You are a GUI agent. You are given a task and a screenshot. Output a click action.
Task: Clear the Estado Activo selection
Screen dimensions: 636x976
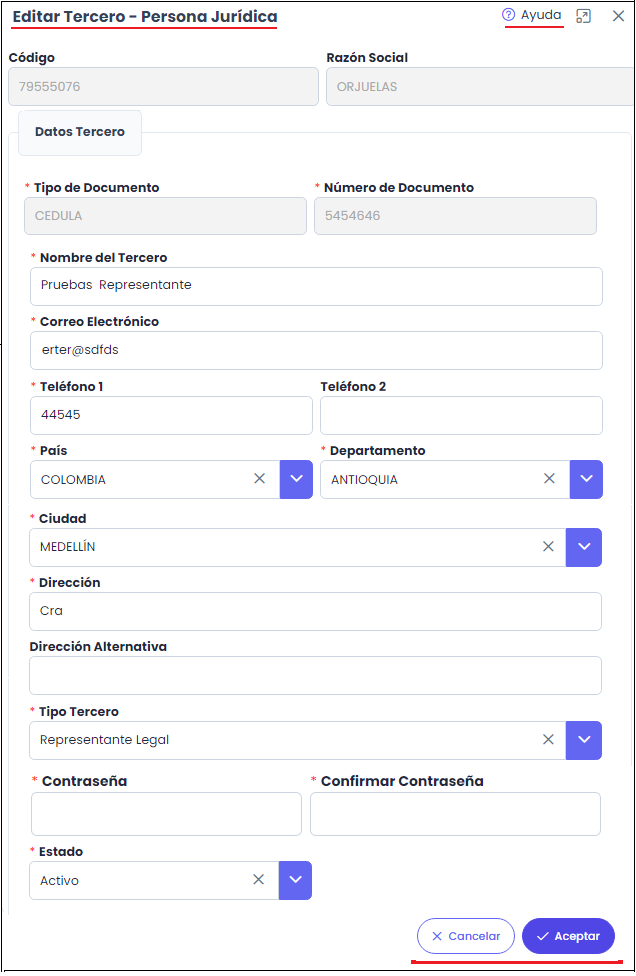[x=258, y=880]
